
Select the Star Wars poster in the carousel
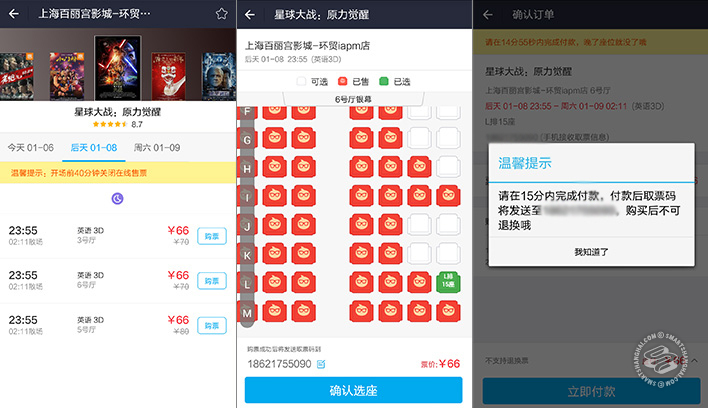pyautogui.click(x=117, y=68)
